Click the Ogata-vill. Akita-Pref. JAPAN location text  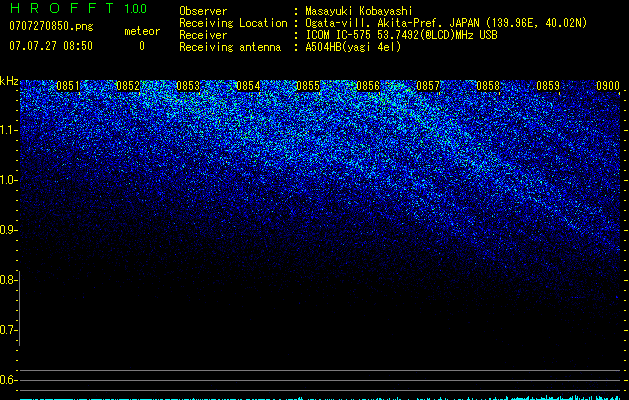point(446,23)
